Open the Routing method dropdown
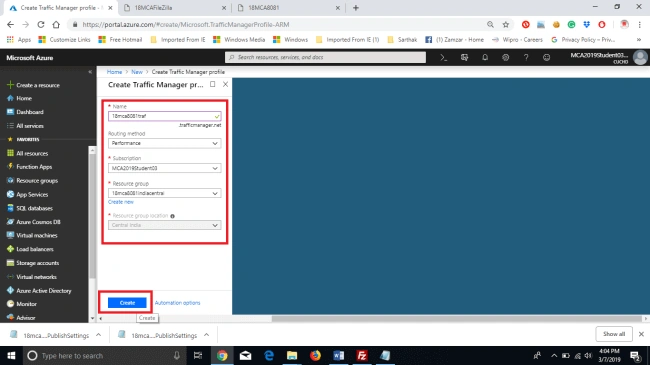This screenshot has width=650, height=365. [x=165, y=143]
